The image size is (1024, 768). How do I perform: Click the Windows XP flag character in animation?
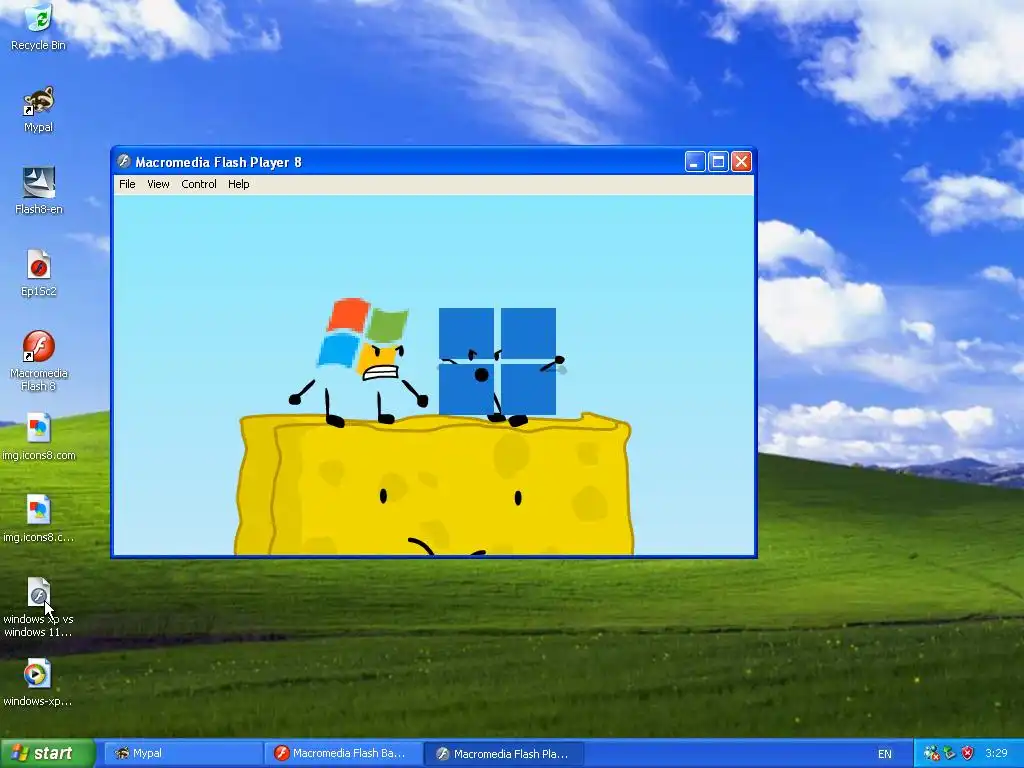point(360,362)
